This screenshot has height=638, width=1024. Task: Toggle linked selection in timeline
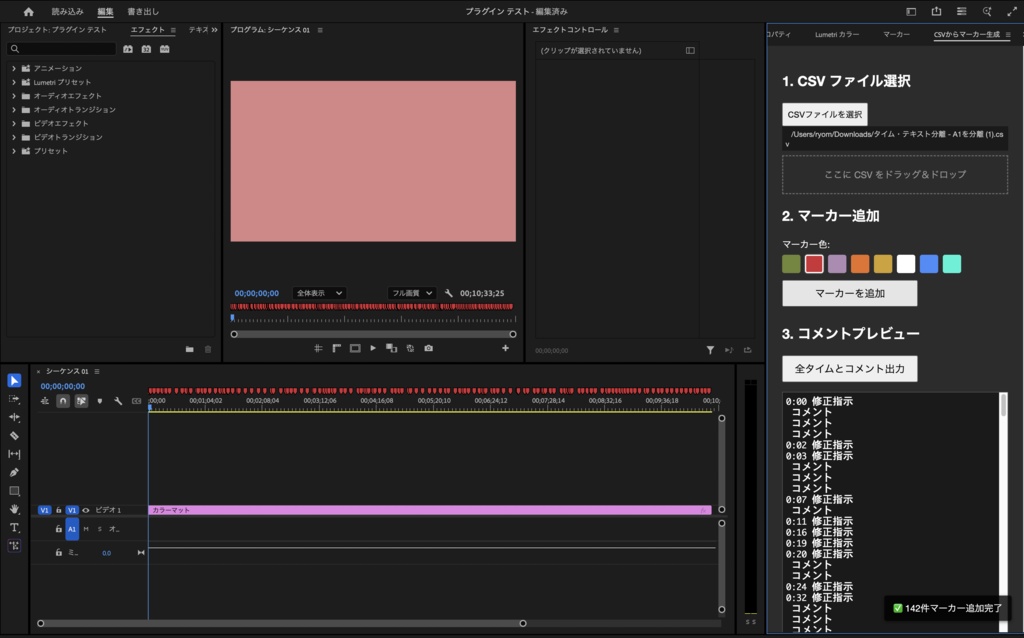[x=81, y=401]
